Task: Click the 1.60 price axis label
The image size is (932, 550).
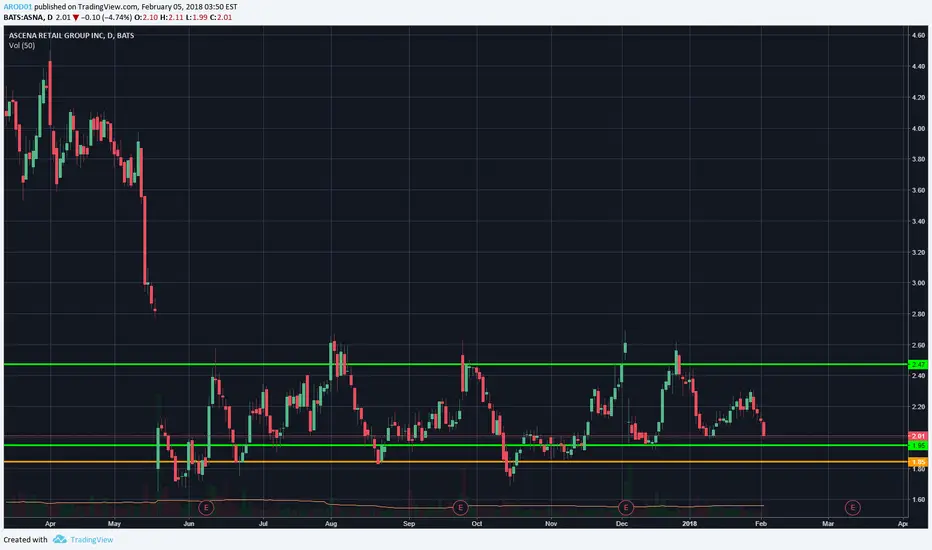Action: pos(918,499)
